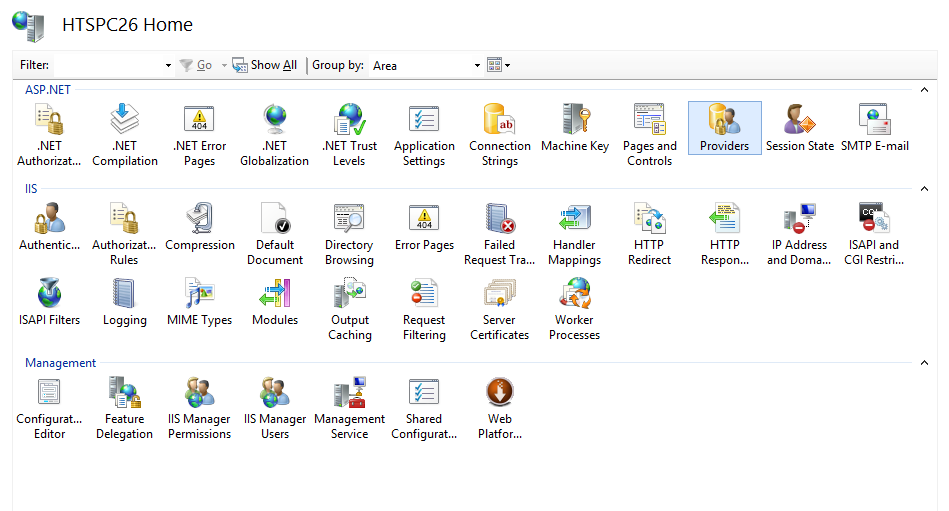Viewport: 949px width, 511px height.
Task: Open Shared Configuration feature
Action: pos(424,408)
